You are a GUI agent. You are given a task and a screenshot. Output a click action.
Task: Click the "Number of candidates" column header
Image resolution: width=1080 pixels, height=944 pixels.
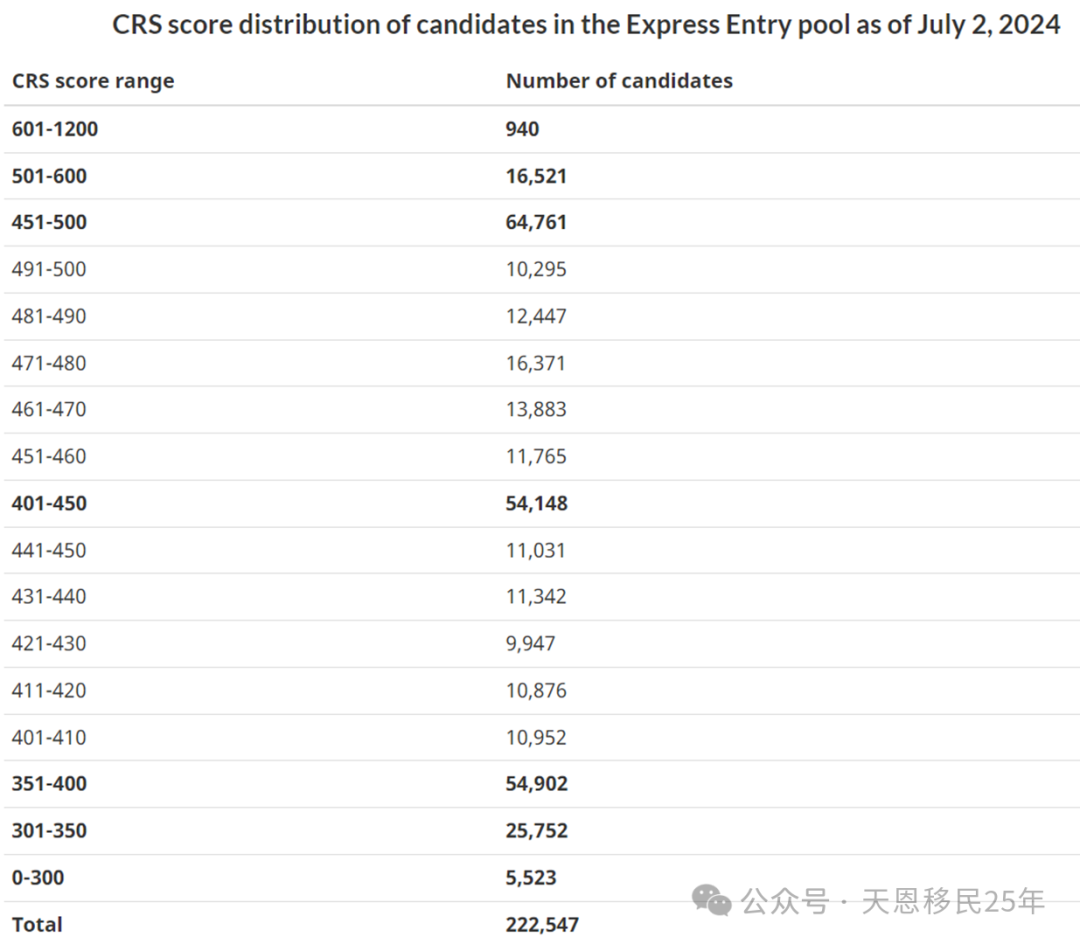(x=619, y=81)
